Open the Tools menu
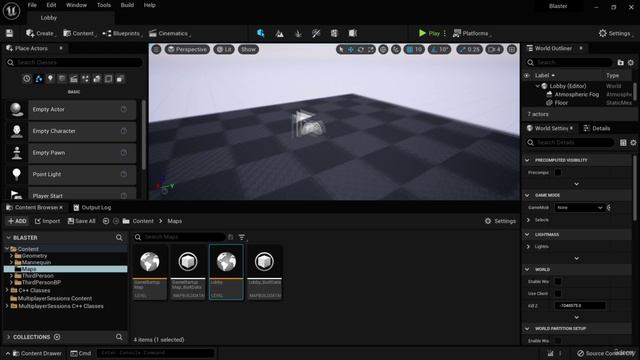This screenshot has width=640, height=360. point(104,5)
